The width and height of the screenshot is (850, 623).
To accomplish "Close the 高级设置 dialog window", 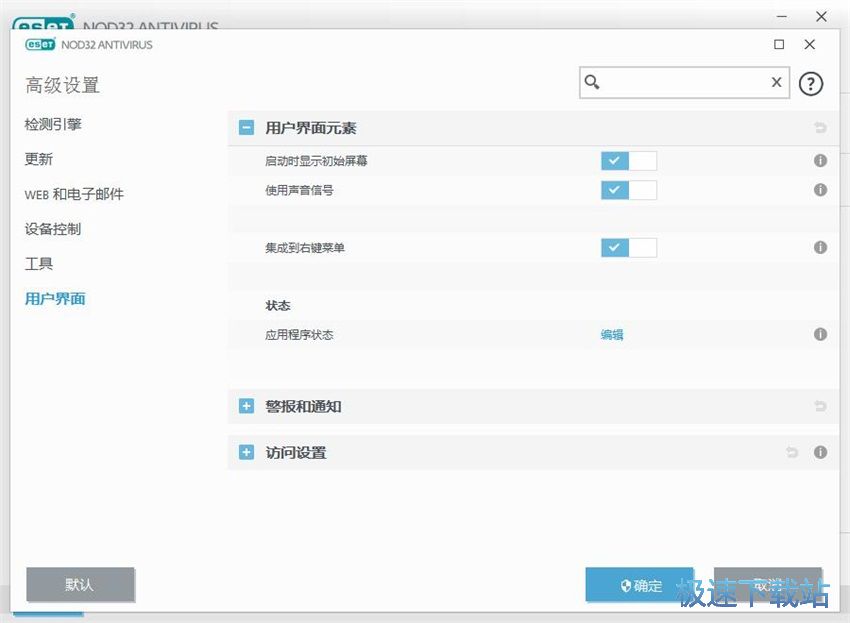I will (809, 44).
